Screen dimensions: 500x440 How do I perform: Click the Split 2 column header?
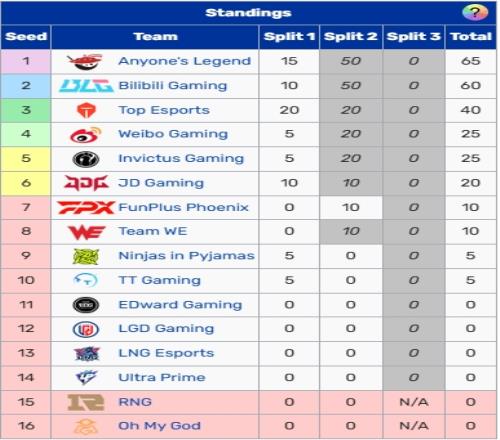tap(351, 37)
